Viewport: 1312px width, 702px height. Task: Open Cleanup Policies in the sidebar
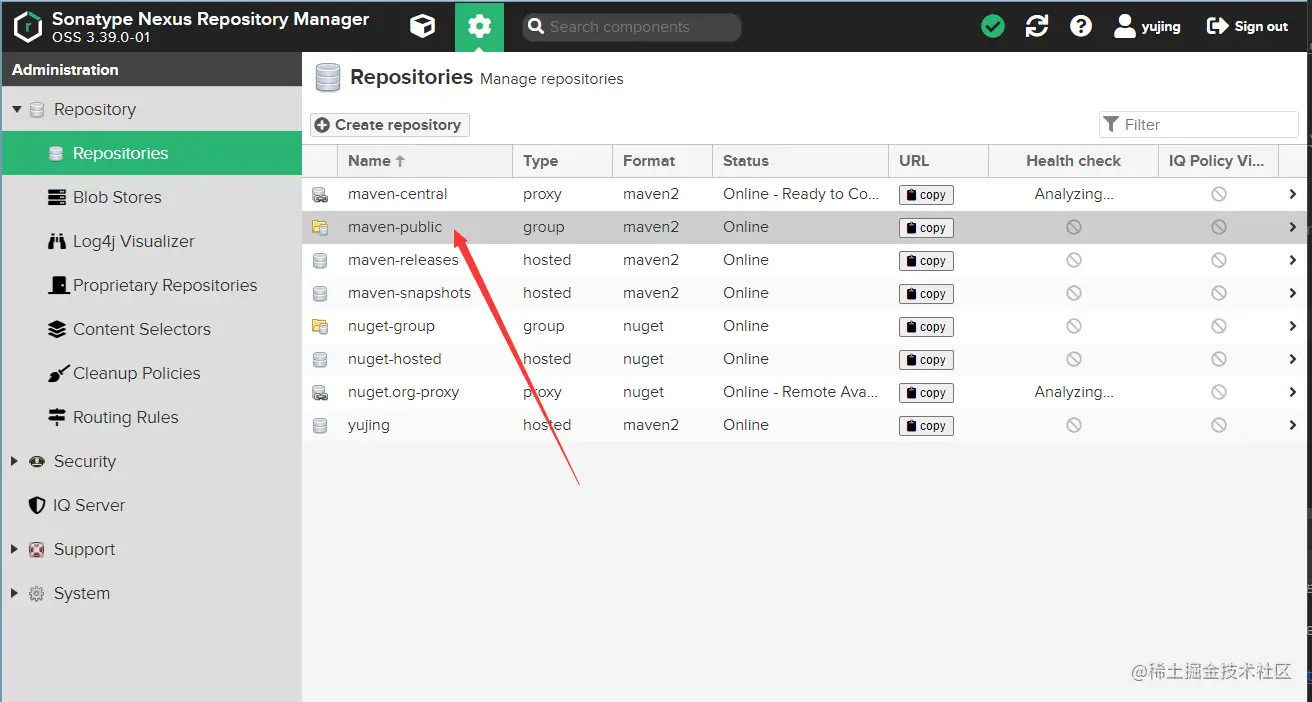(152, 373)
